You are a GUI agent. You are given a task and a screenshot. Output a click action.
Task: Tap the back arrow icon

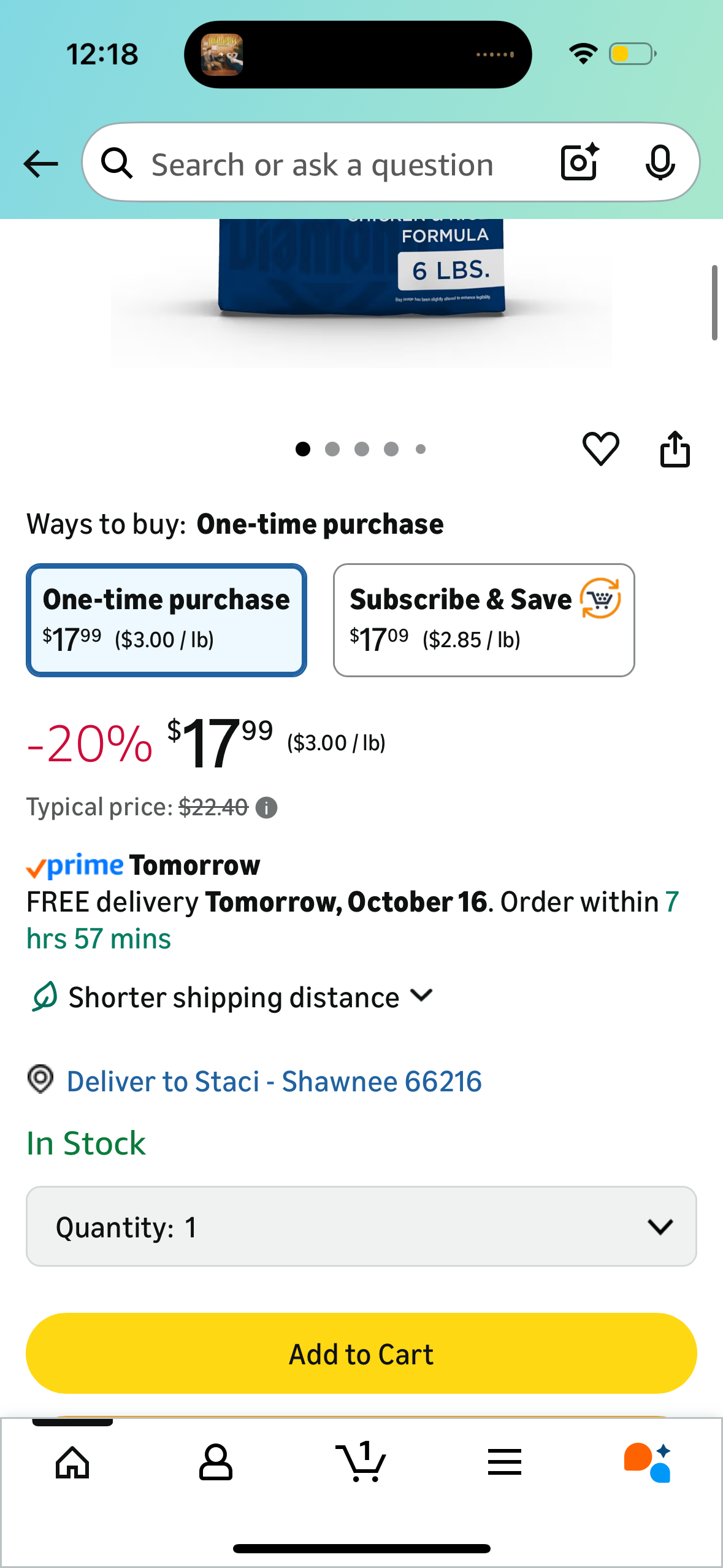coord(40,164)
